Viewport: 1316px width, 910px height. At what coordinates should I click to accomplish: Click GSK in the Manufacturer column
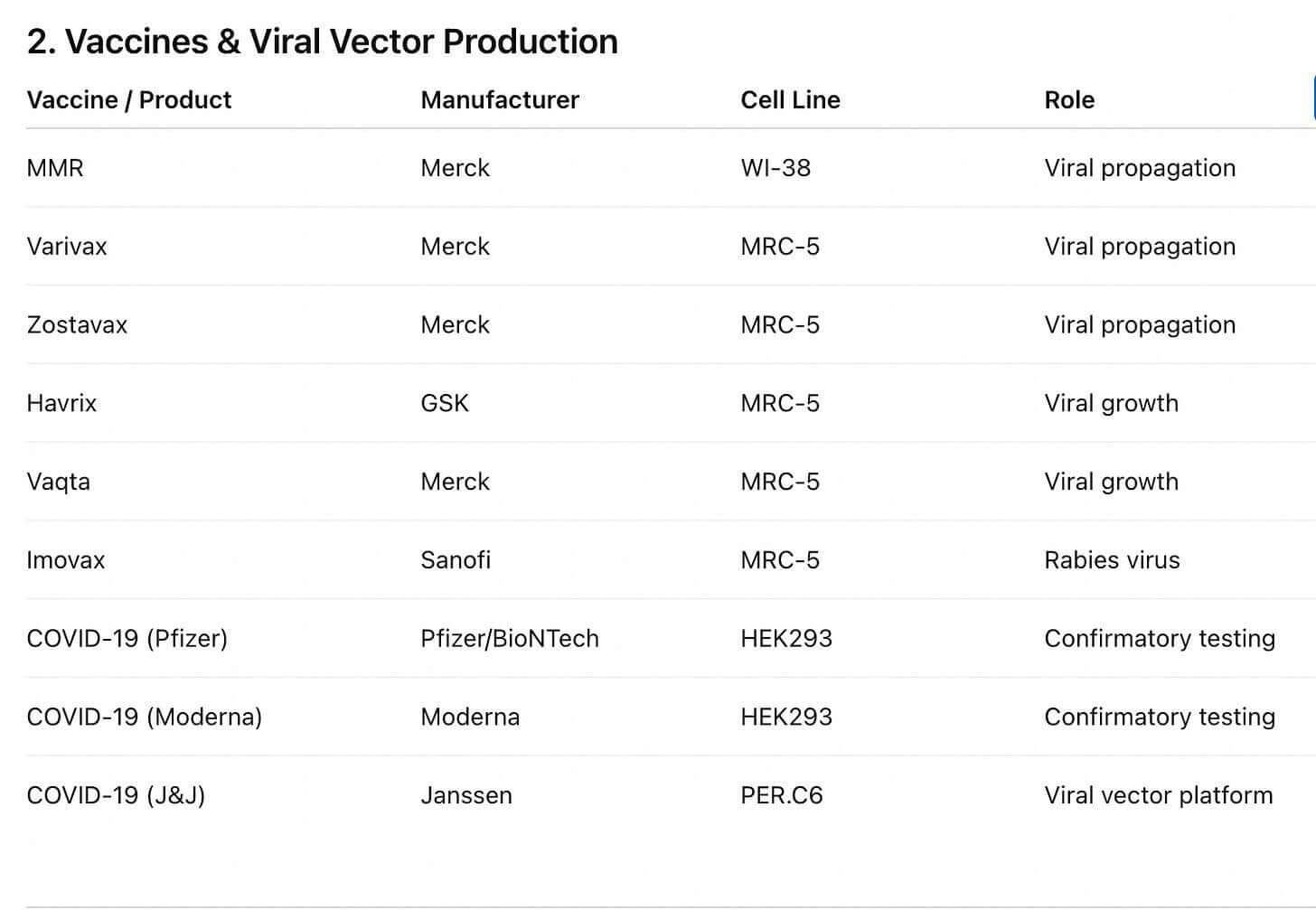click(445, 403)
